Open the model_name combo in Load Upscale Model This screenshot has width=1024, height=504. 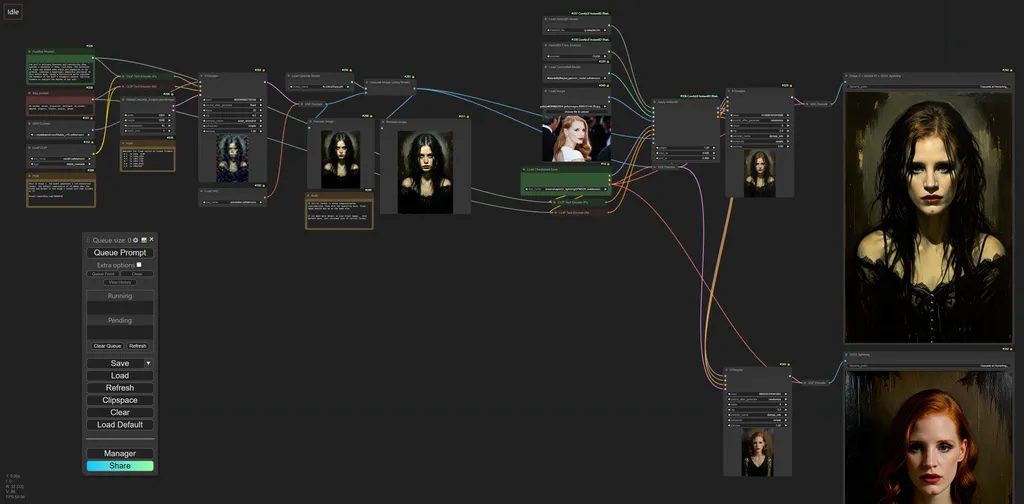[x=321, y=85]
